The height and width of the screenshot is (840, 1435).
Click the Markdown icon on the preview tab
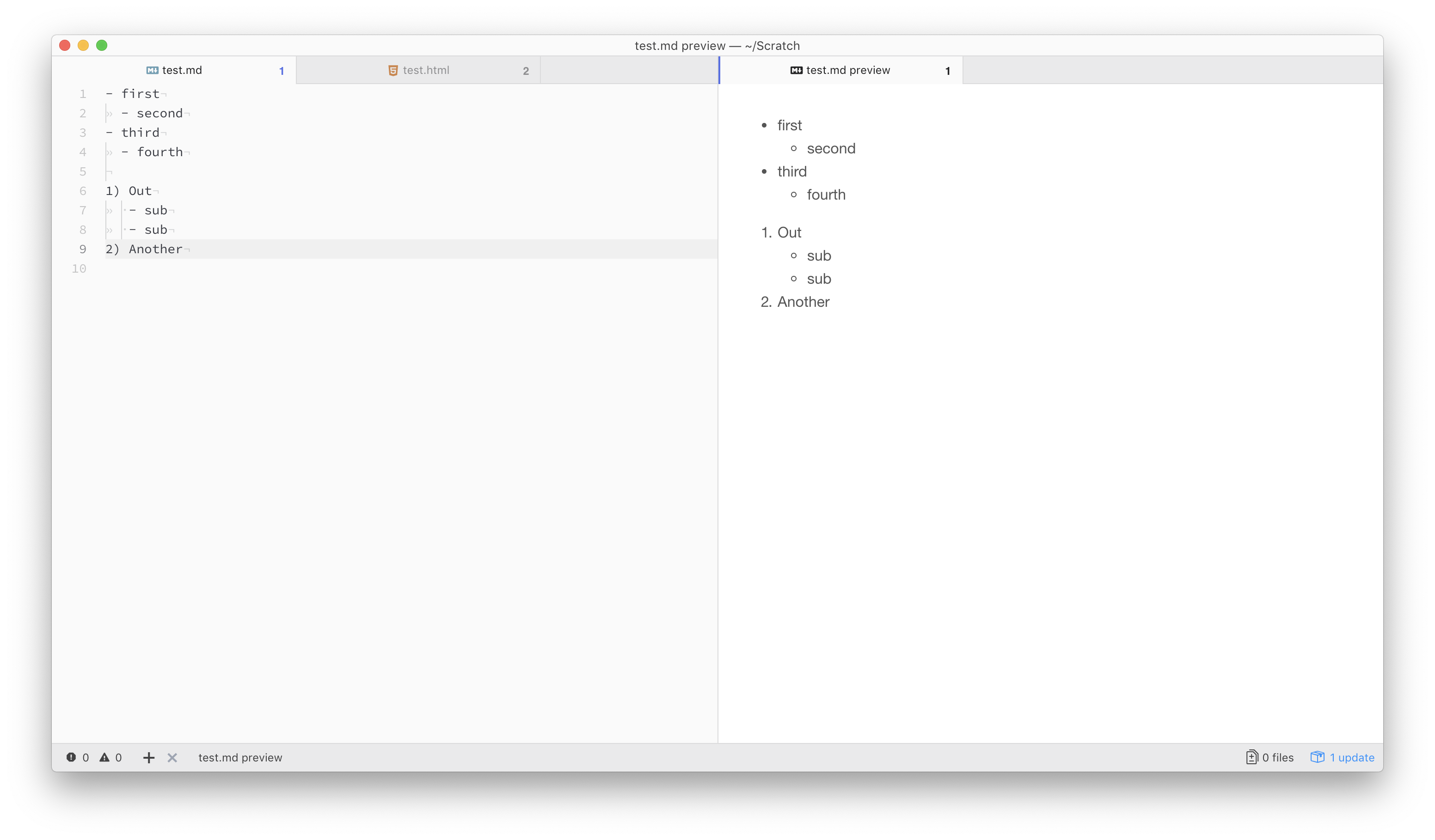pos(796,70)
